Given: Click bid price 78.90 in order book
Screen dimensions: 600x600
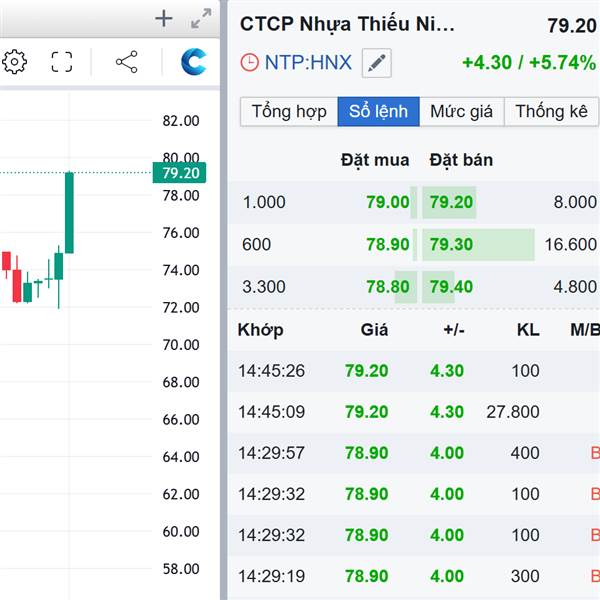Looking at the screenshot, I should 388,244.
